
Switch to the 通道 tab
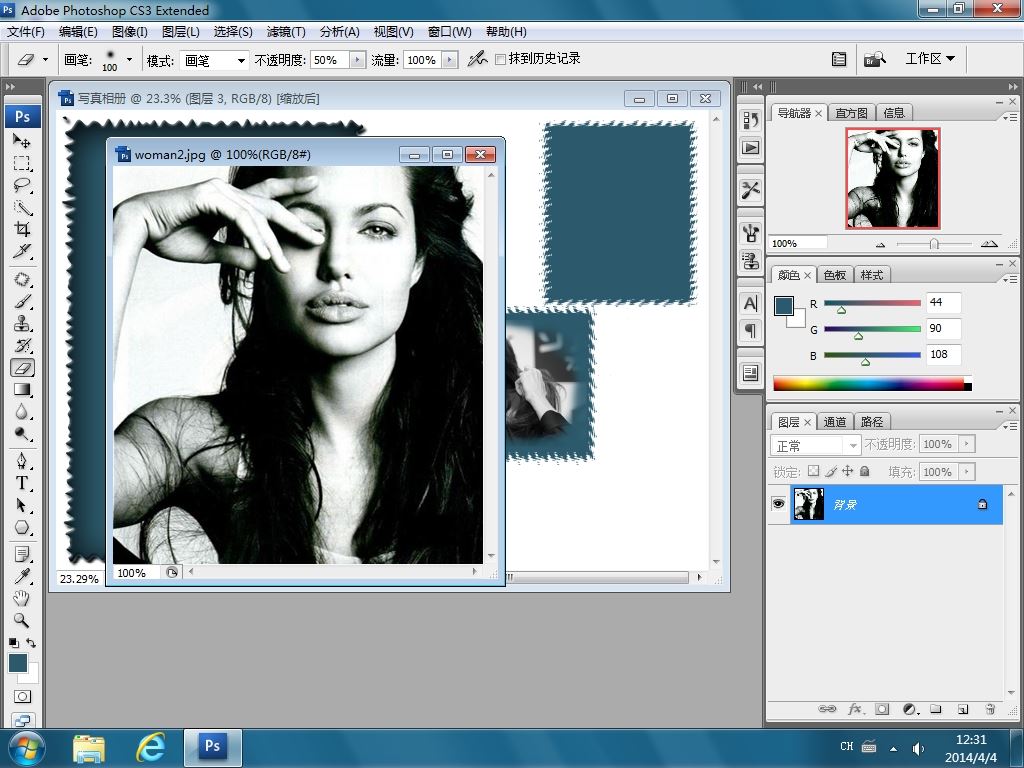point(835,422)
